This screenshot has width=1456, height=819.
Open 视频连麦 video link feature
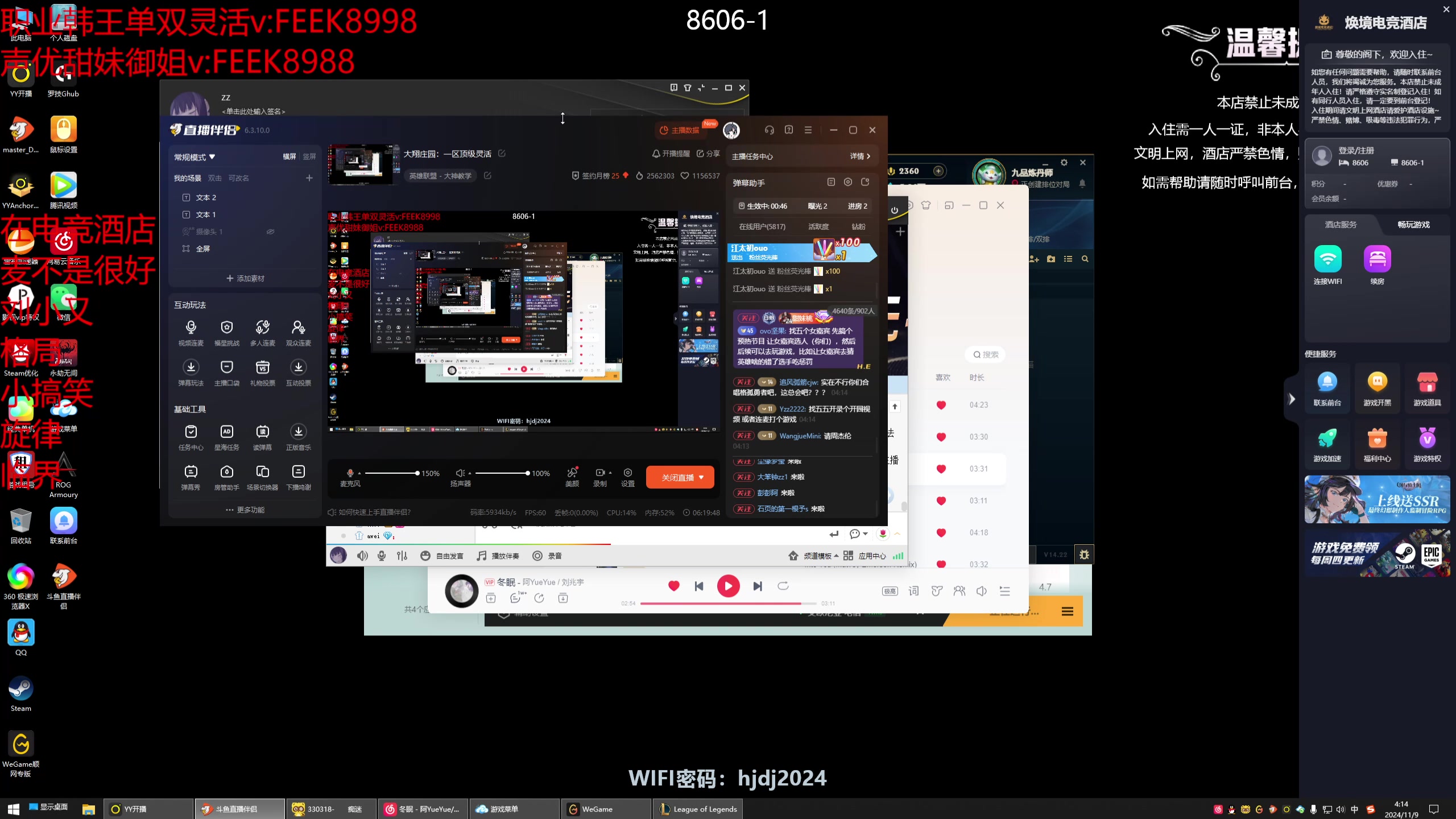coord(191,333)
